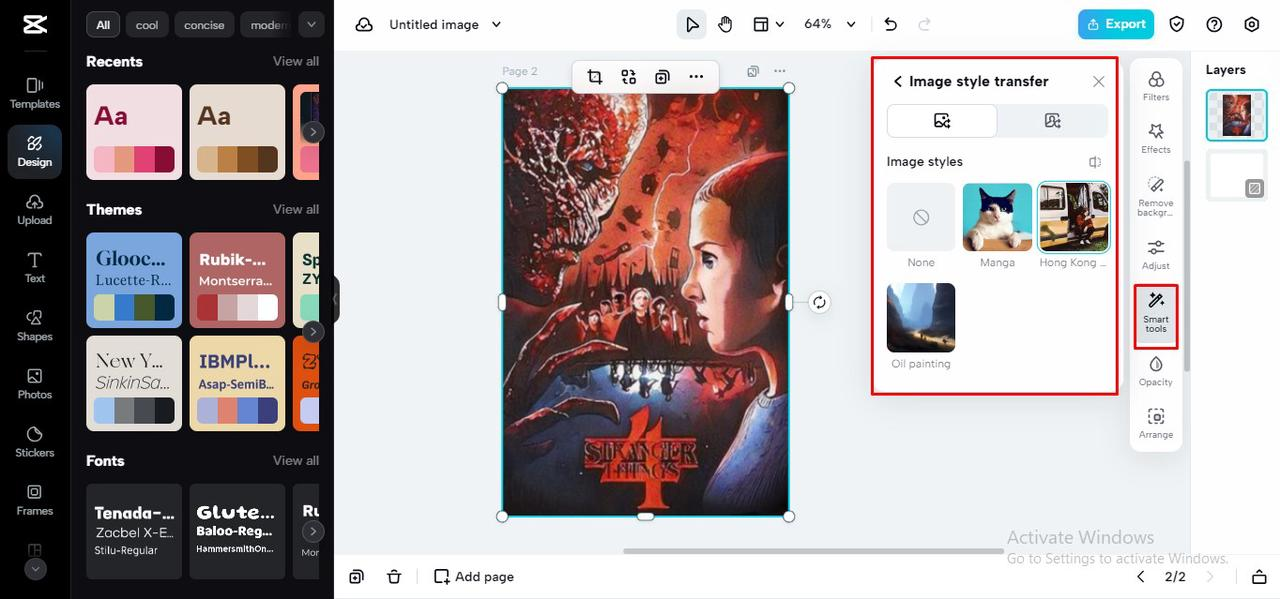The image size is (1280, 599).
Task: Click the replace image icon in floating toolbar
Action: click(628, 77)
